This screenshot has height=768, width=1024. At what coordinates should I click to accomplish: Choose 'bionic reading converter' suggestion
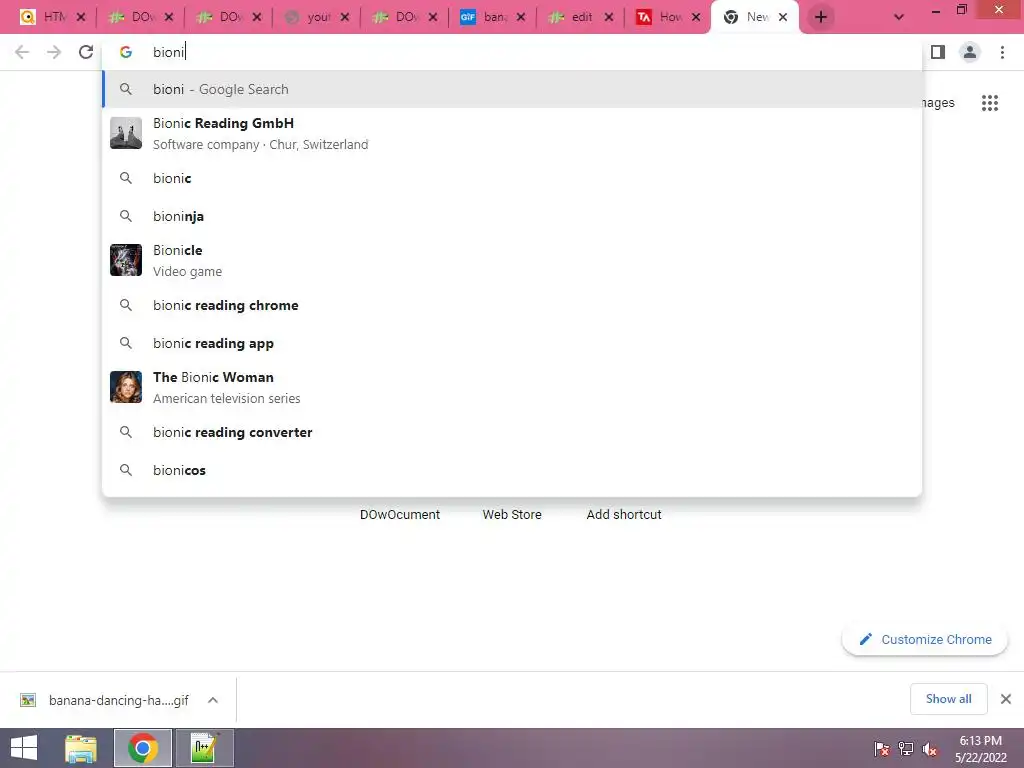513,432
